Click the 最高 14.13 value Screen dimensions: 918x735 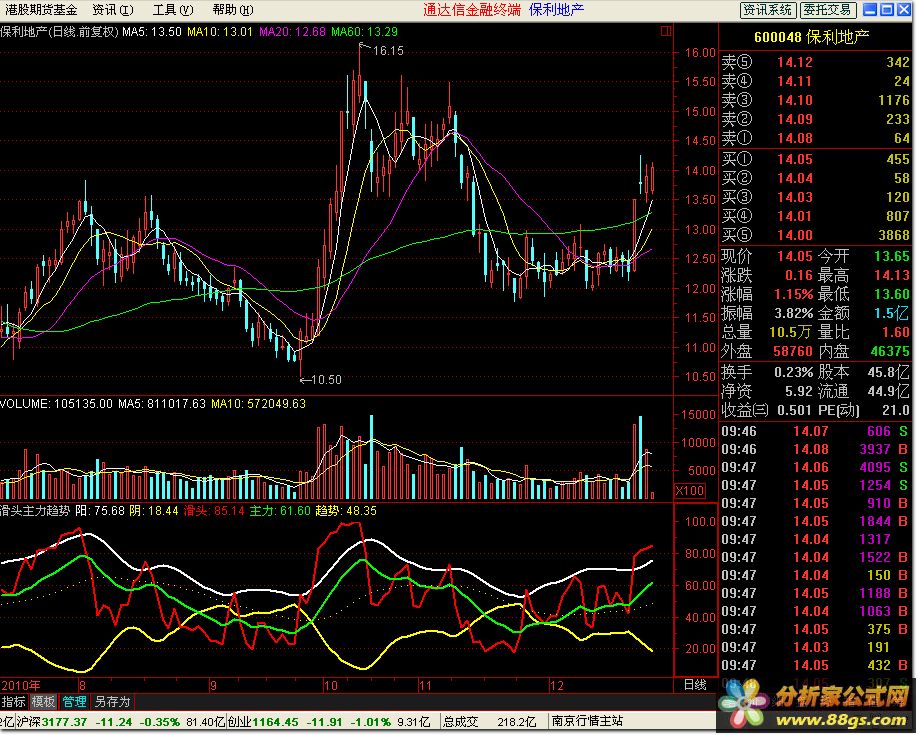coord(891,275)
